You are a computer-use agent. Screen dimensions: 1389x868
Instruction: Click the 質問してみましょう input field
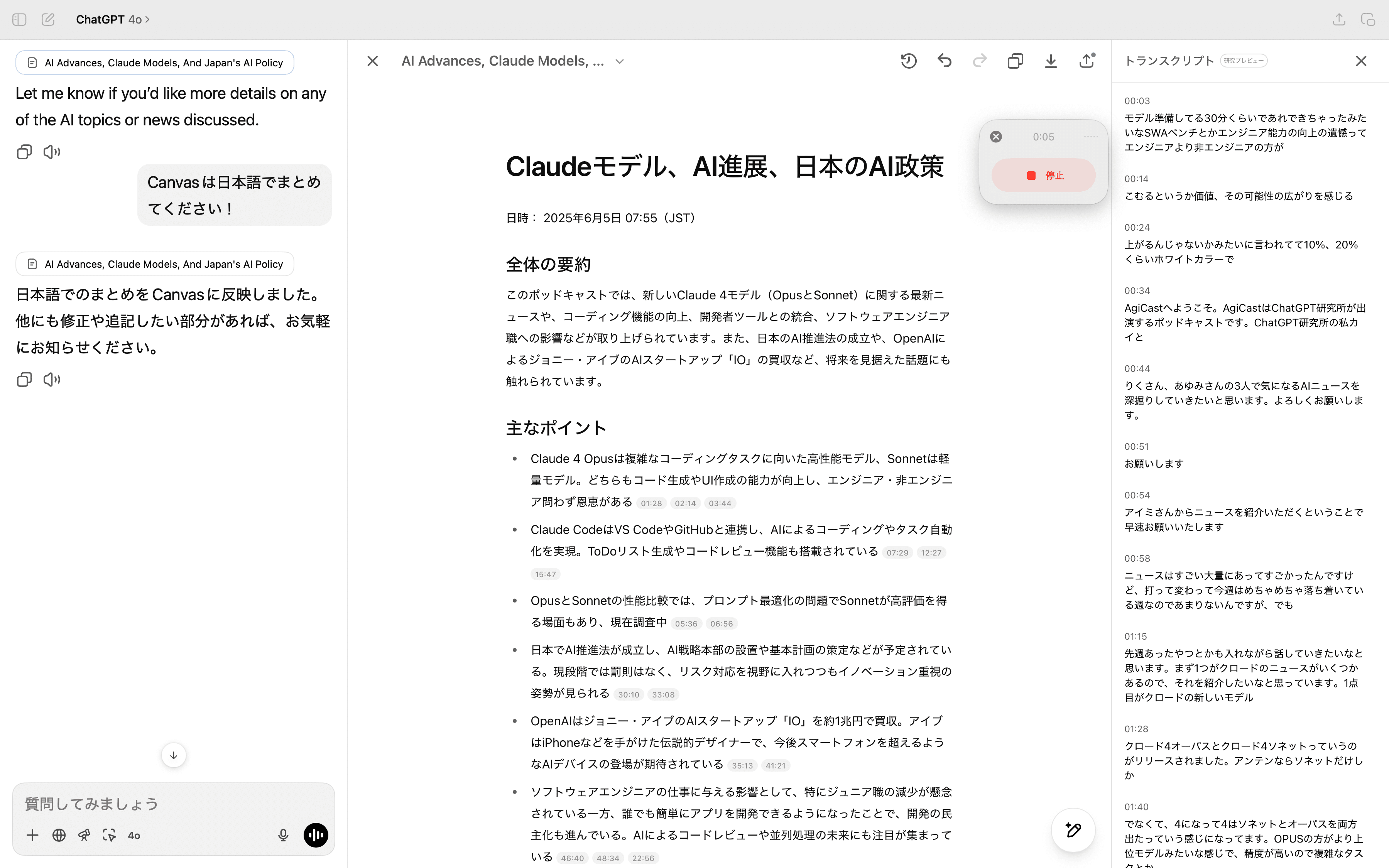pyautogui.click(x=149, y=804)
